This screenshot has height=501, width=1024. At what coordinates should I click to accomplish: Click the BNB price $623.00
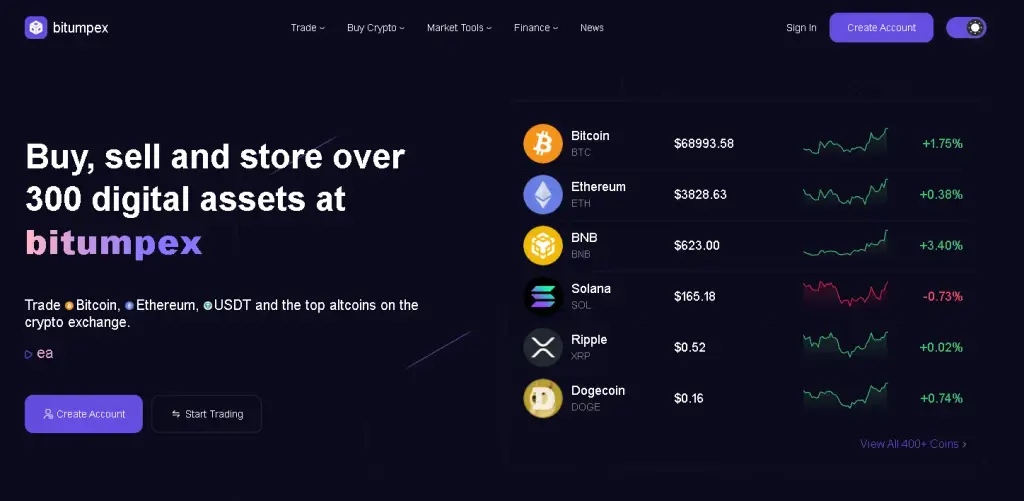coord(697,246)
